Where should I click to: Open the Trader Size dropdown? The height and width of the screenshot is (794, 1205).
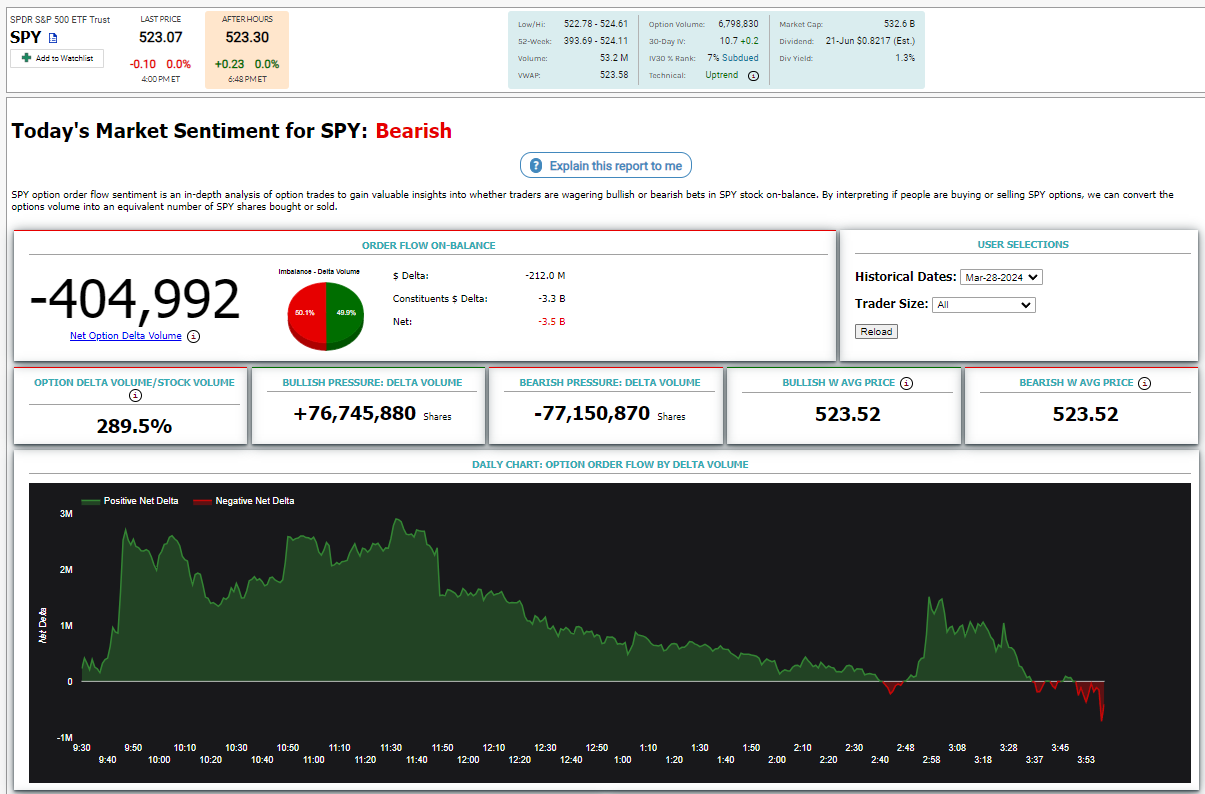click(x=983, y=305)
